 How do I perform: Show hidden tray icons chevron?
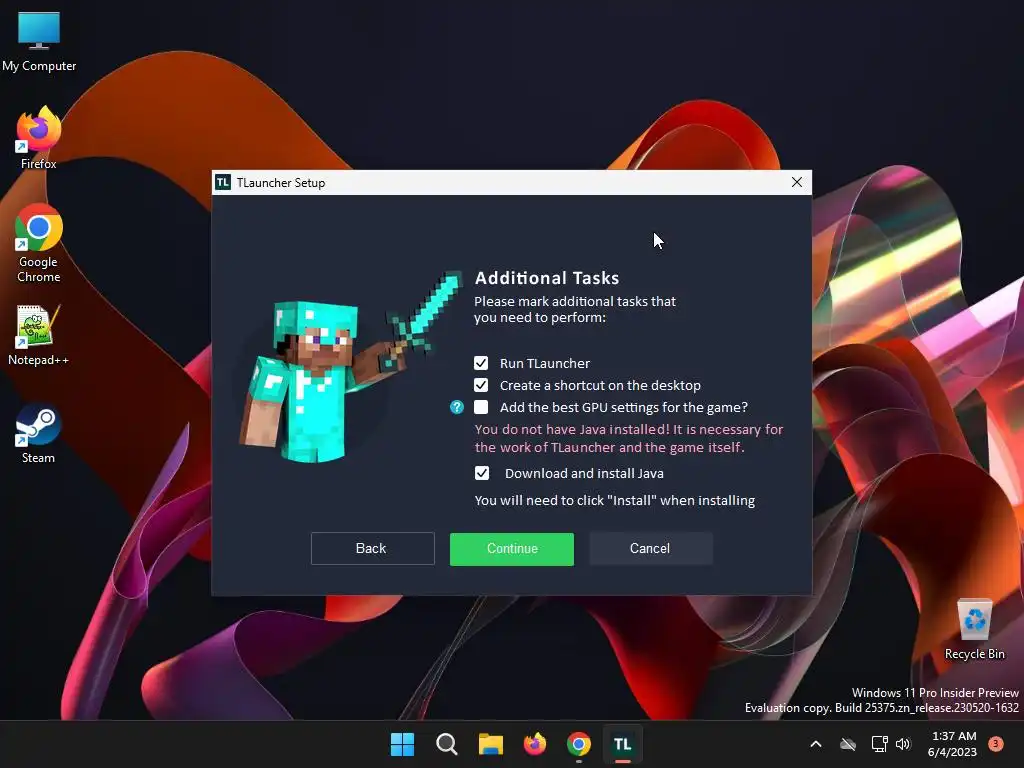coord(816,744)
